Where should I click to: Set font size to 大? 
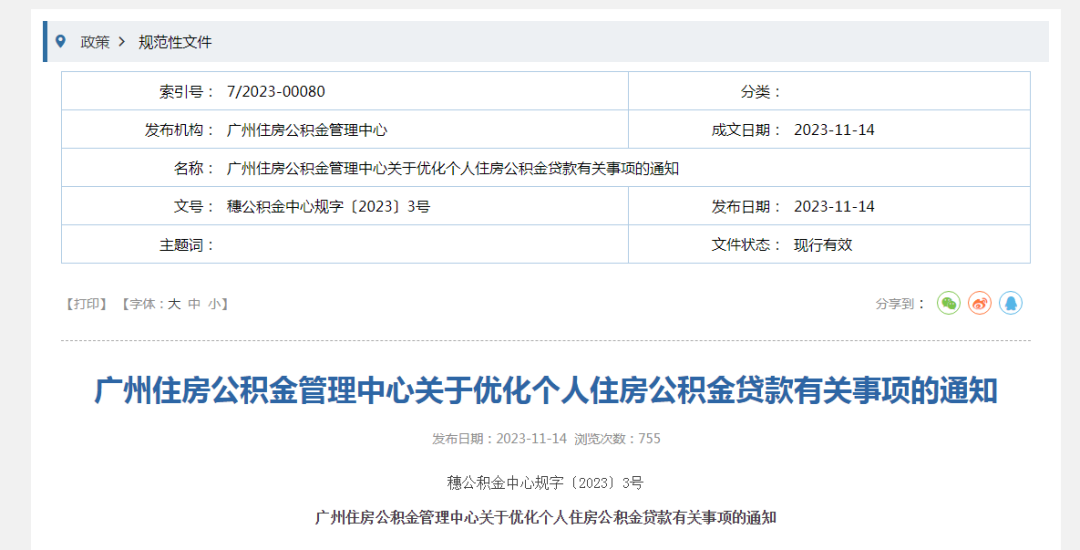(x=174, y=304)
